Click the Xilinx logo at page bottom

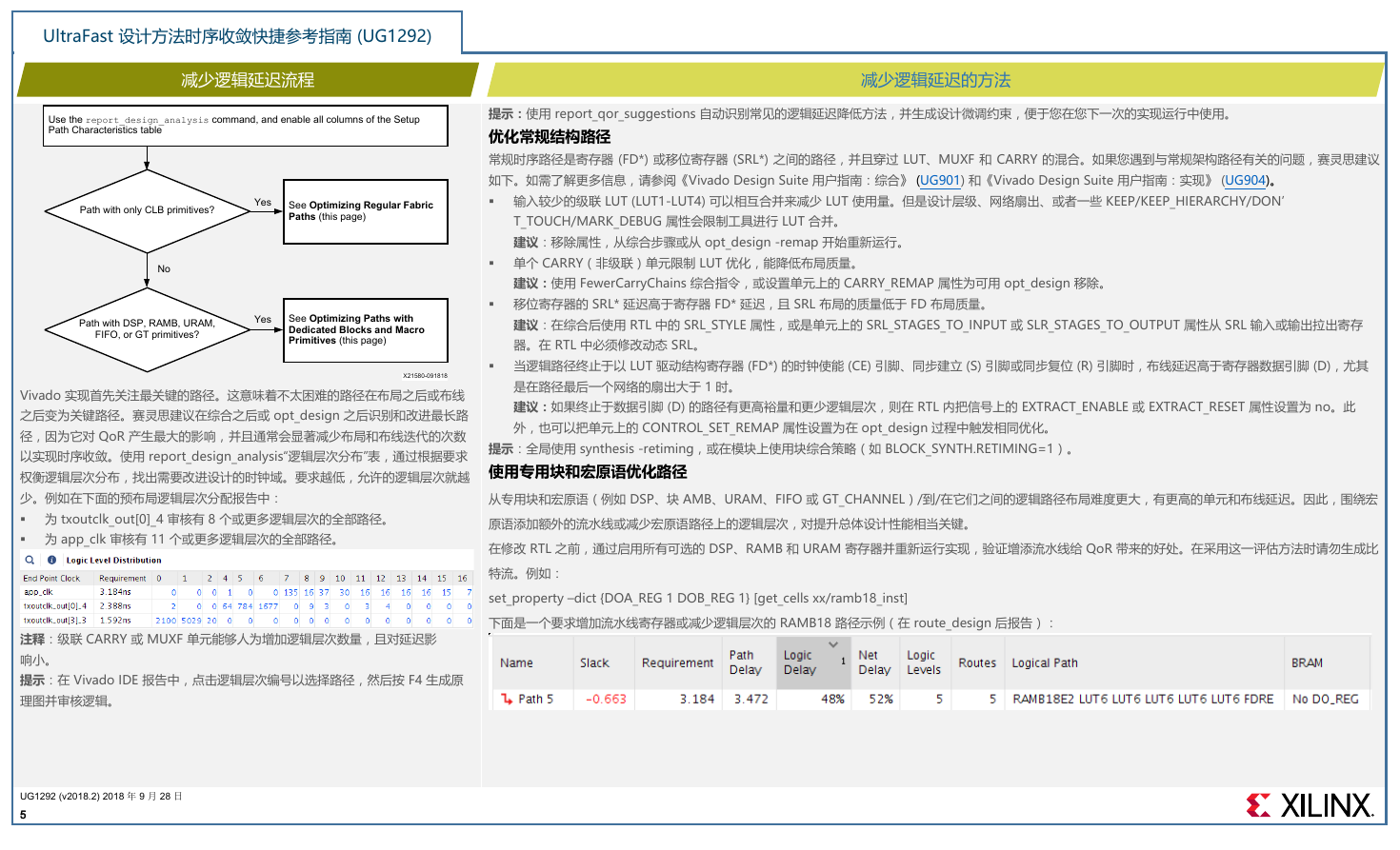point(1310,805)
